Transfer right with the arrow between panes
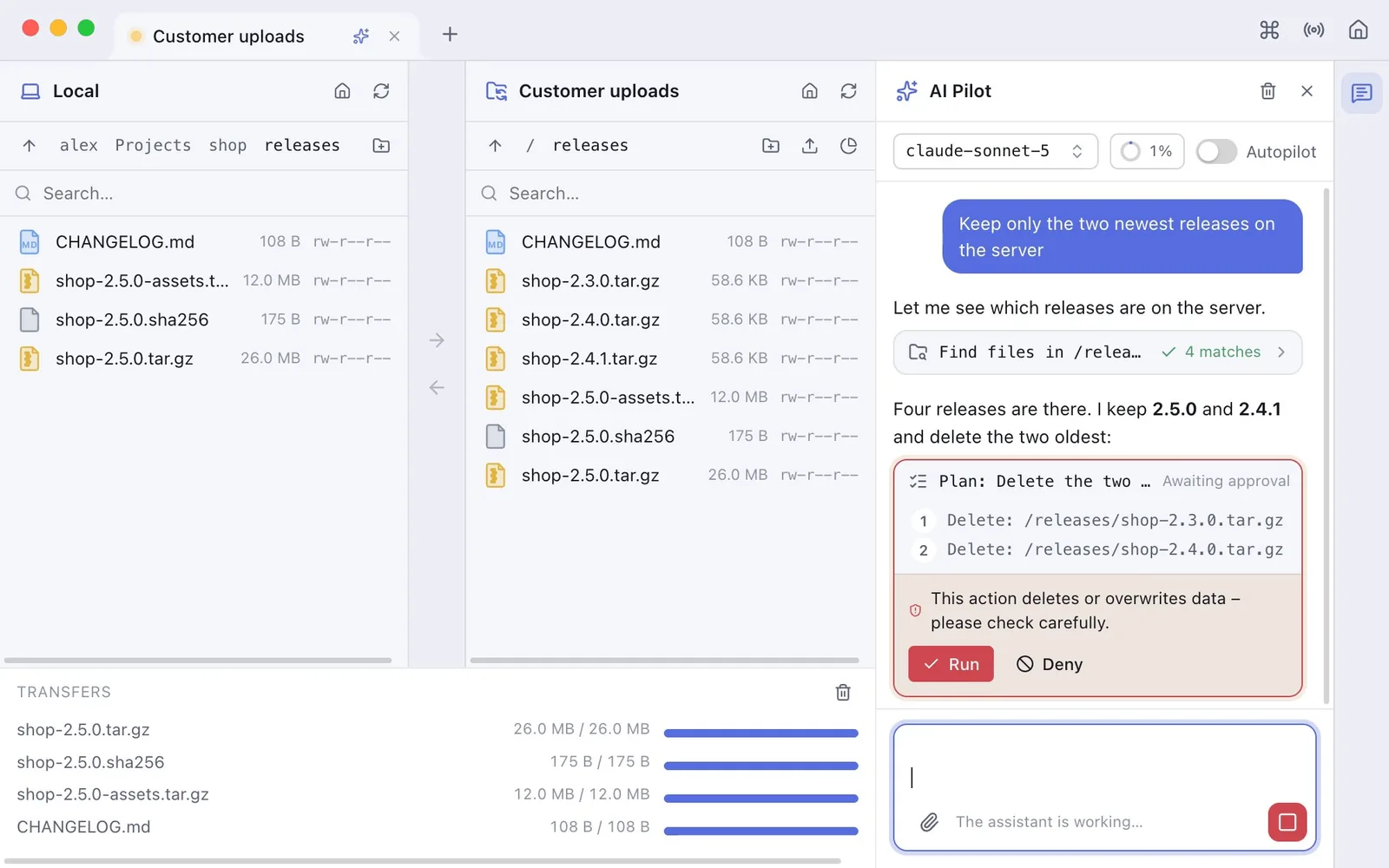 [437, 340]
